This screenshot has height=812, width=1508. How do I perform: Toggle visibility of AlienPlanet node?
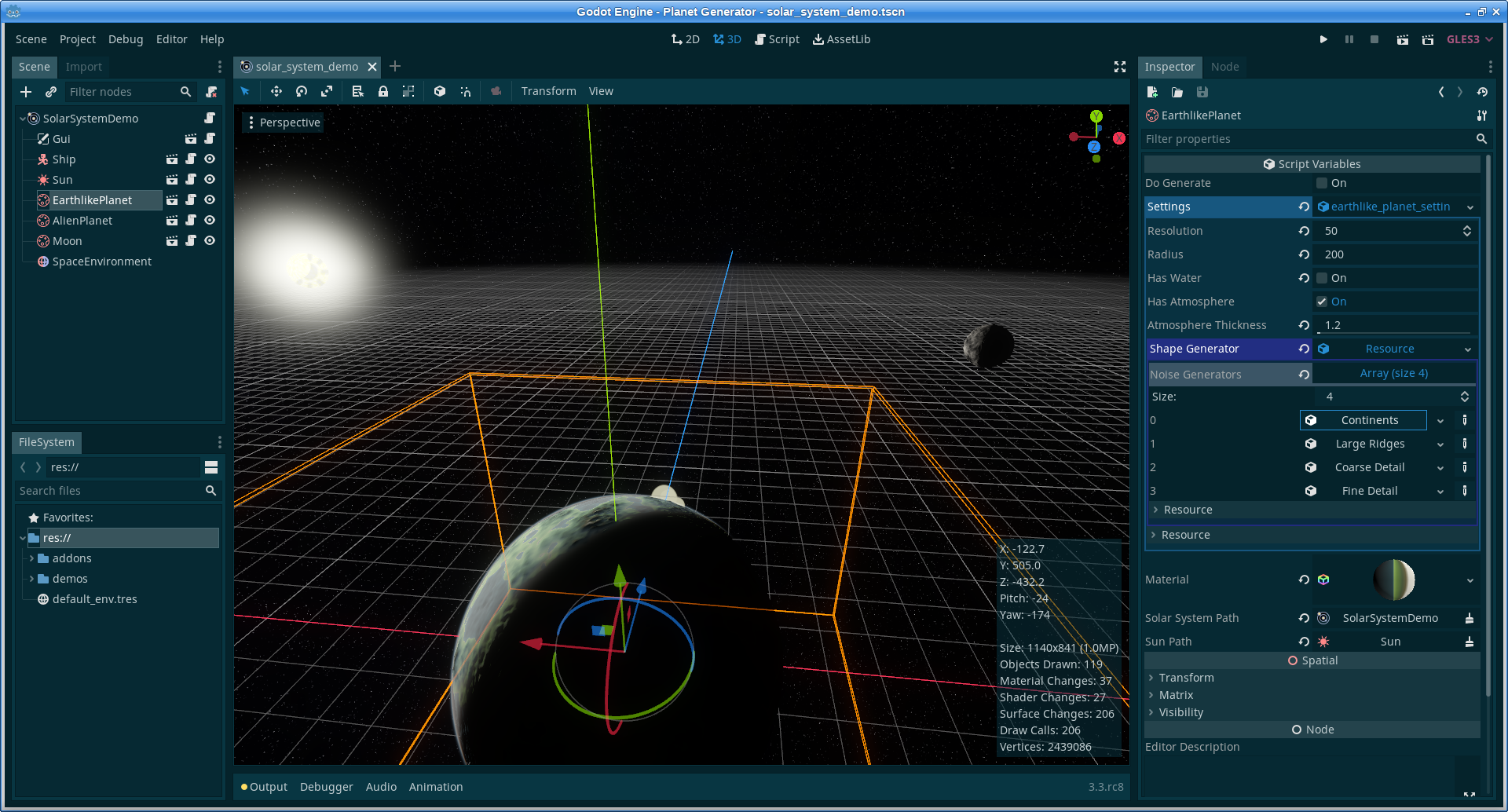(210, 221)
